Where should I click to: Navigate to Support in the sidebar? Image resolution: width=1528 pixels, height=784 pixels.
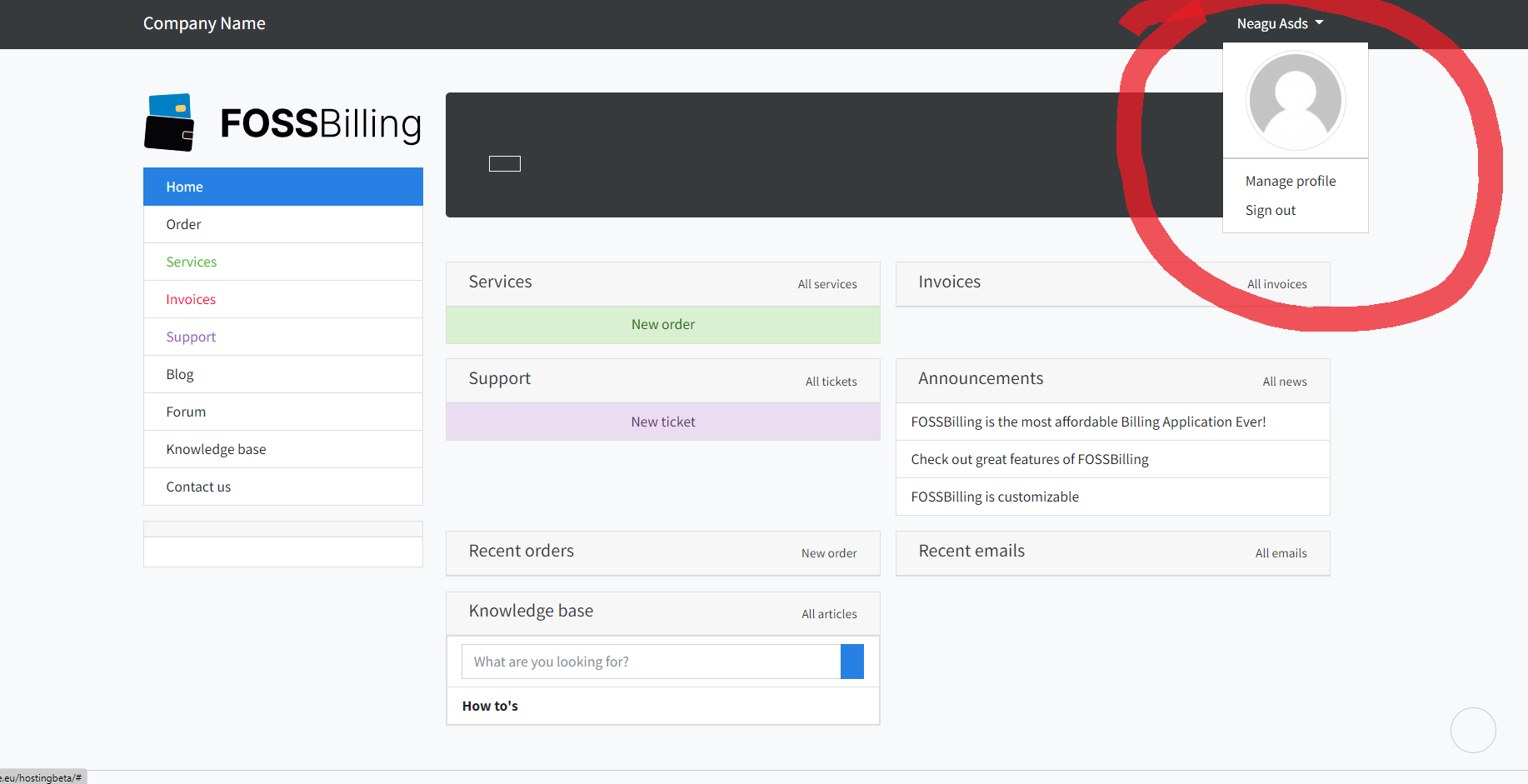[x=283, y=337]
